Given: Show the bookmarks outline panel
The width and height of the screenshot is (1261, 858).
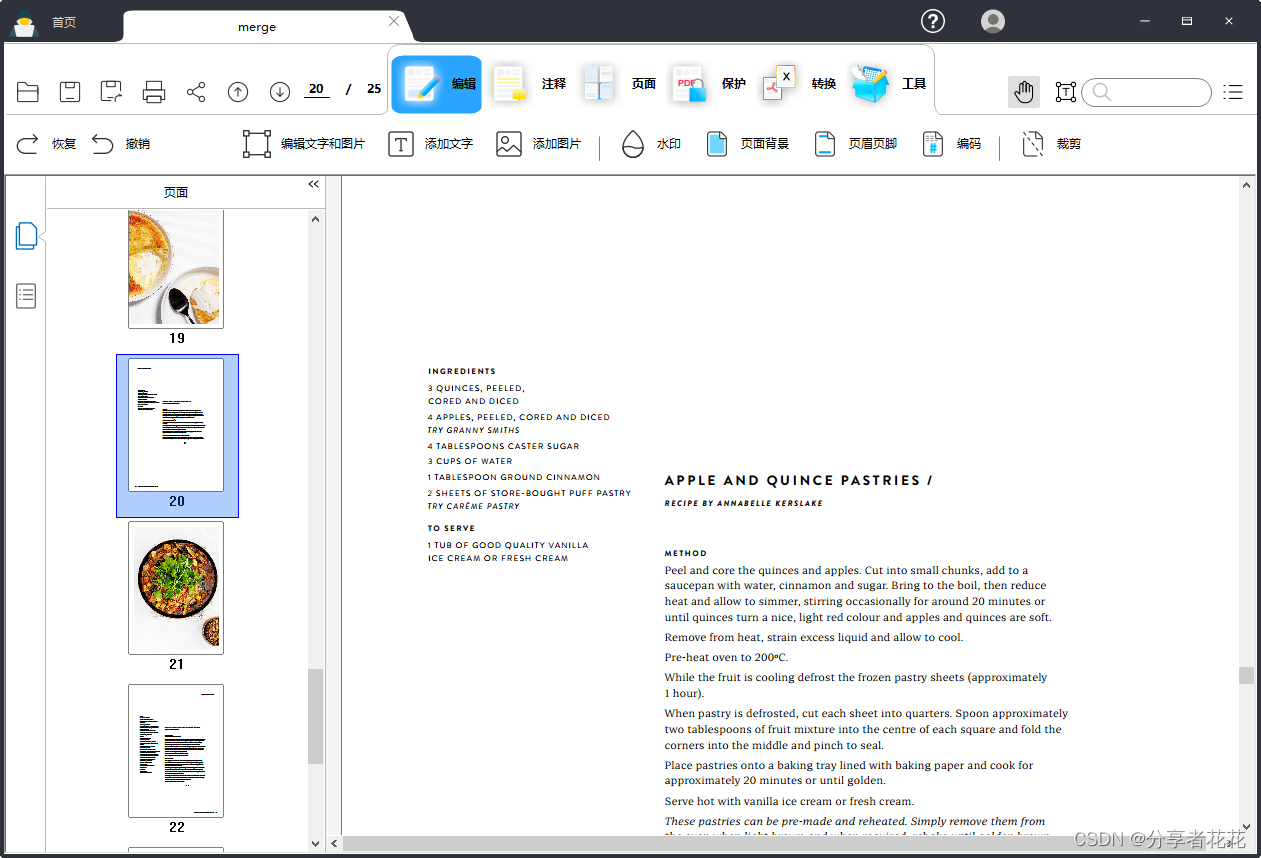Looking at the screenshot, I should pyautogui.click(x=27, y=296).
